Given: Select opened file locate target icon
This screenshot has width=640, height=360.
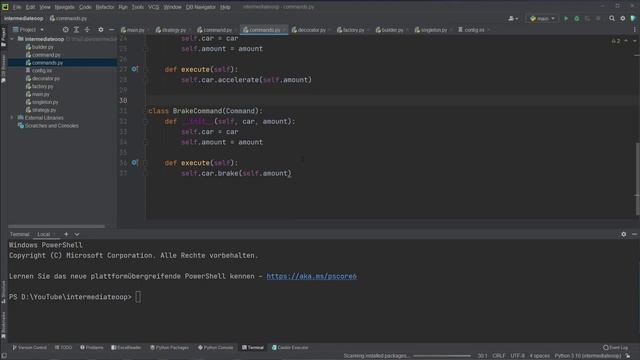Looking at the screenshot, I should click(65, 30).
